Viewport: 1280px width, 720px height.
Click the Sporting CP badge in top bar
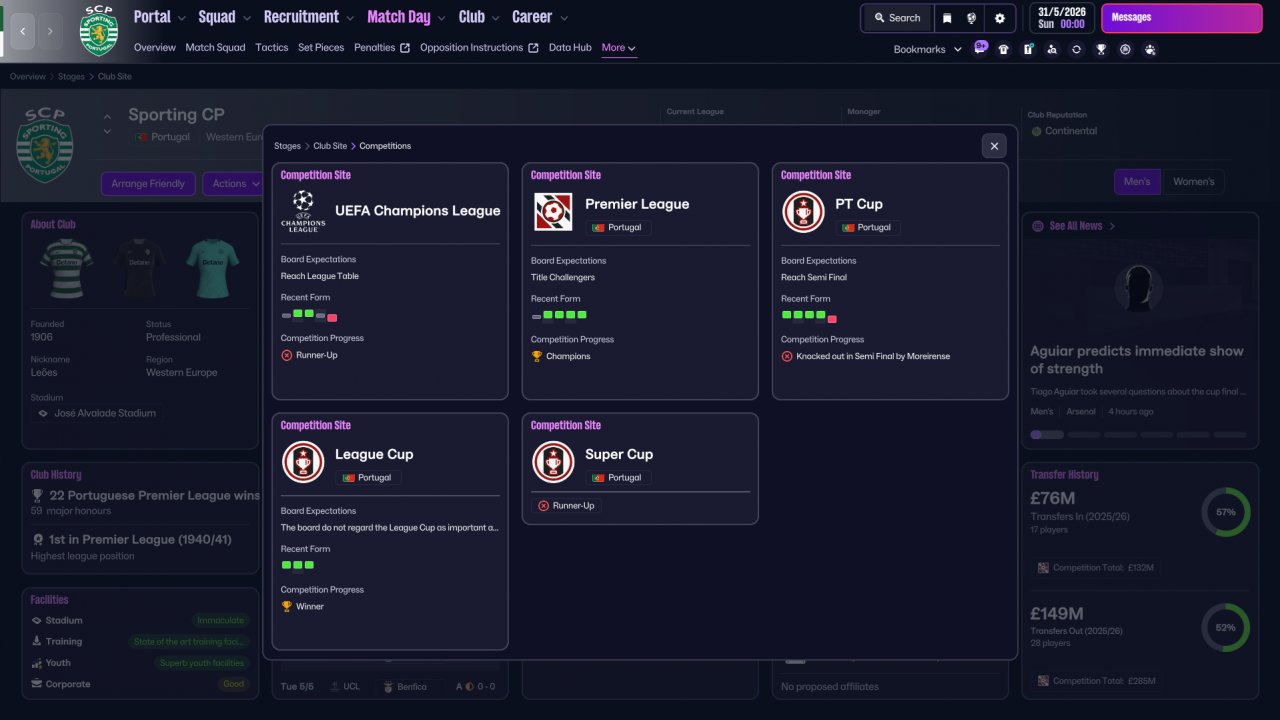click(x=98, y=29)
